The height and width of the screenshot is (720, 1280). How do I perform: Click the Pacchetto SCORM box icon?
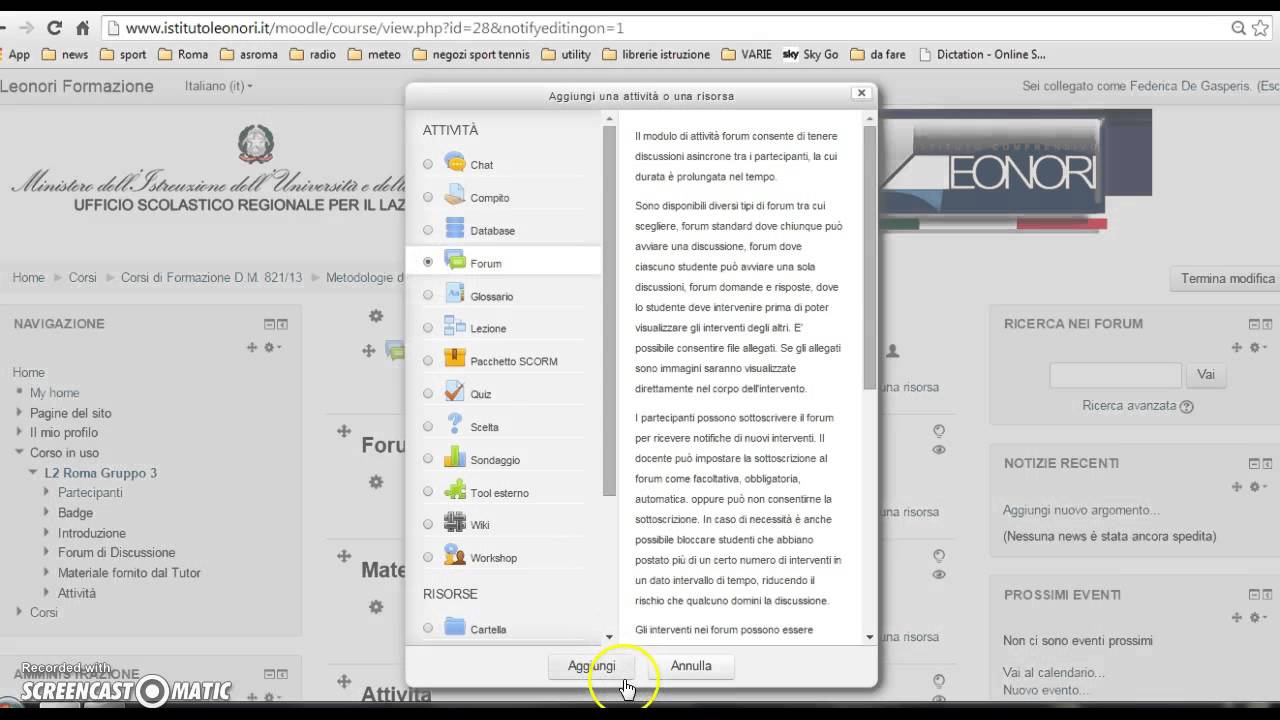tap(455, 360)
